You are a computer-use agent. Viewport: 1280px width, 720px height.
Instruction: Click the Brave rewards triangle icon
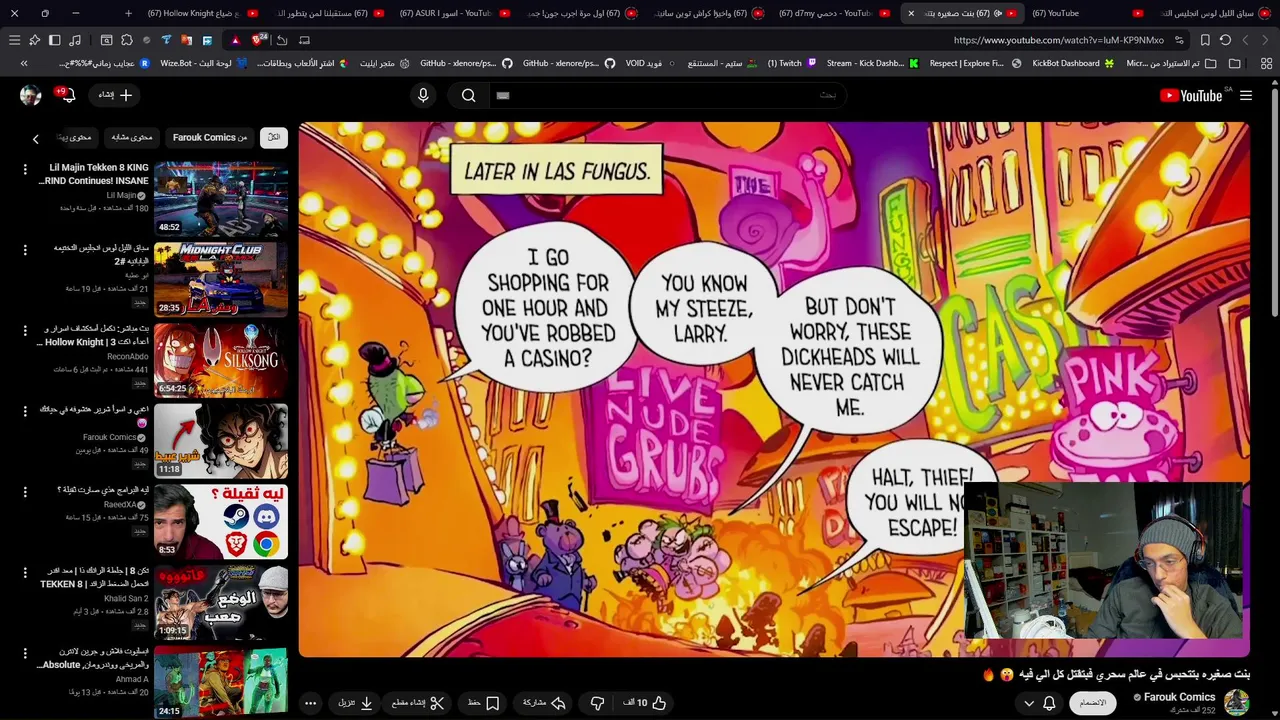point(235,40)
